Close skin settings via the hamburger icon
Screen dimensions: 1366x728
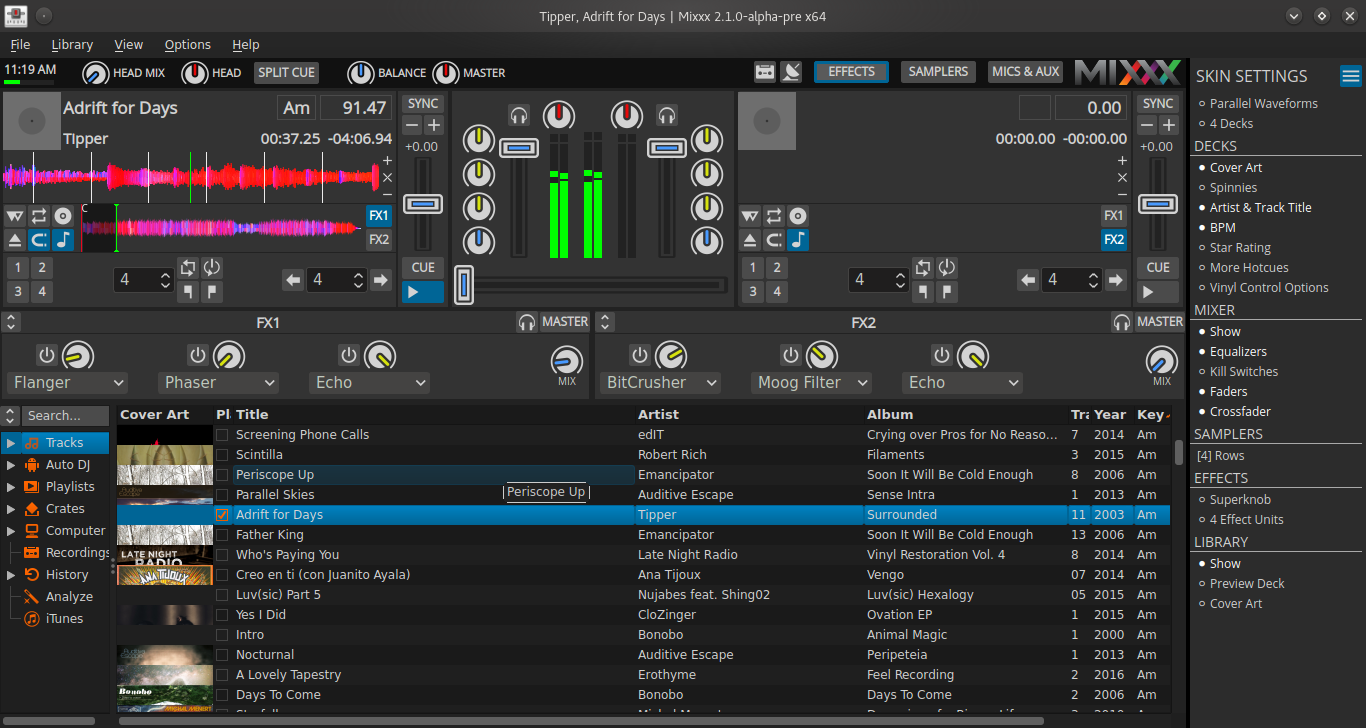point(1351,76)
